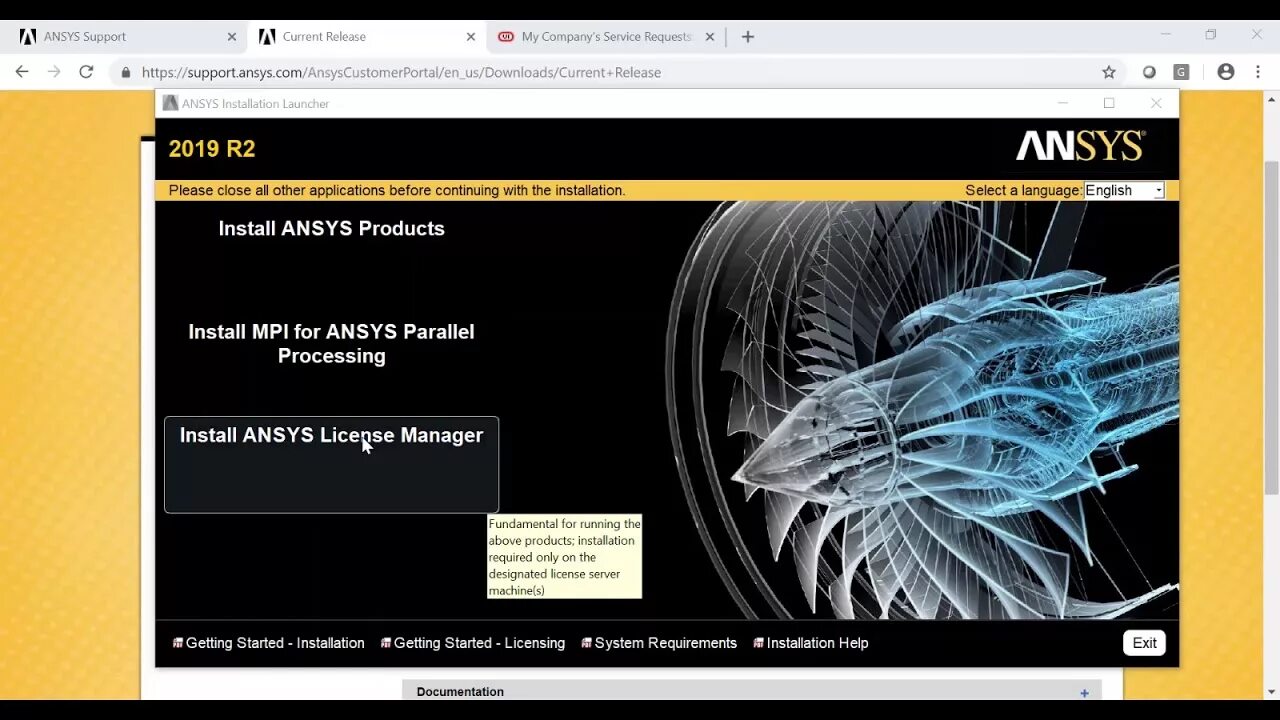Click the PDF icon before Installation Help
Image resolution: width=1280 pixels, height=720 pixels.
pos(758,643)
